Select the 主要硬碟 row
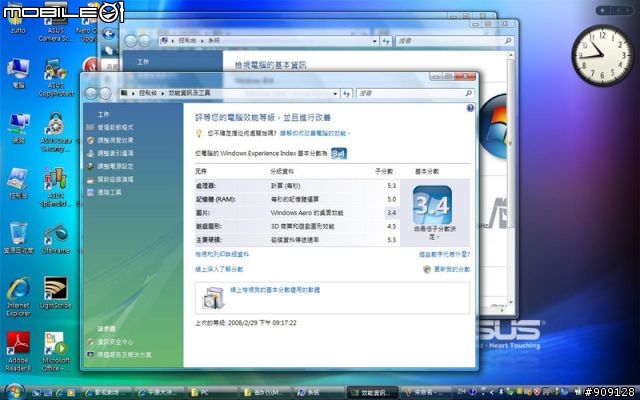 [x=297, y=240]
